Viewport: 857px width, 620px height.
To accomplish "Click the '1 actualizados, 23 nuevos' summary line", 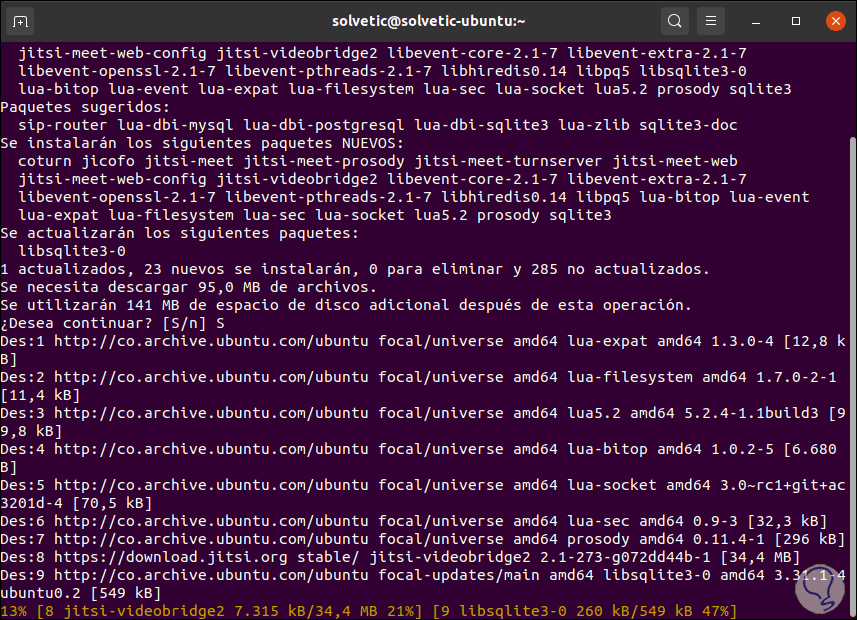I will point(355,270).
